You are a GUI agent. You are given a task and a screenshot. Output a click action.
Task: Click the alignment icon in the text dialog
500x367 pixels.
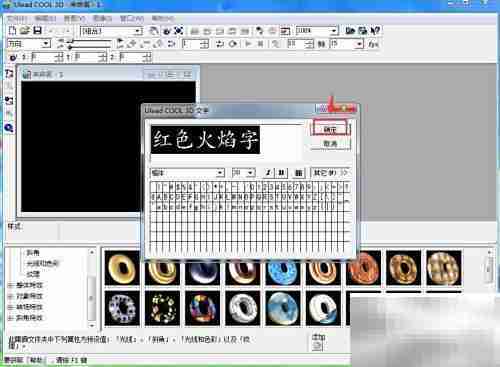tap(299, 173)
